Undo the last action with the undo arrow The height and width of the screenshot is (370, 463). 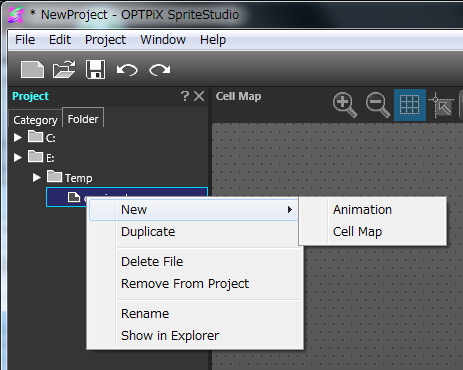pos(127,70)
